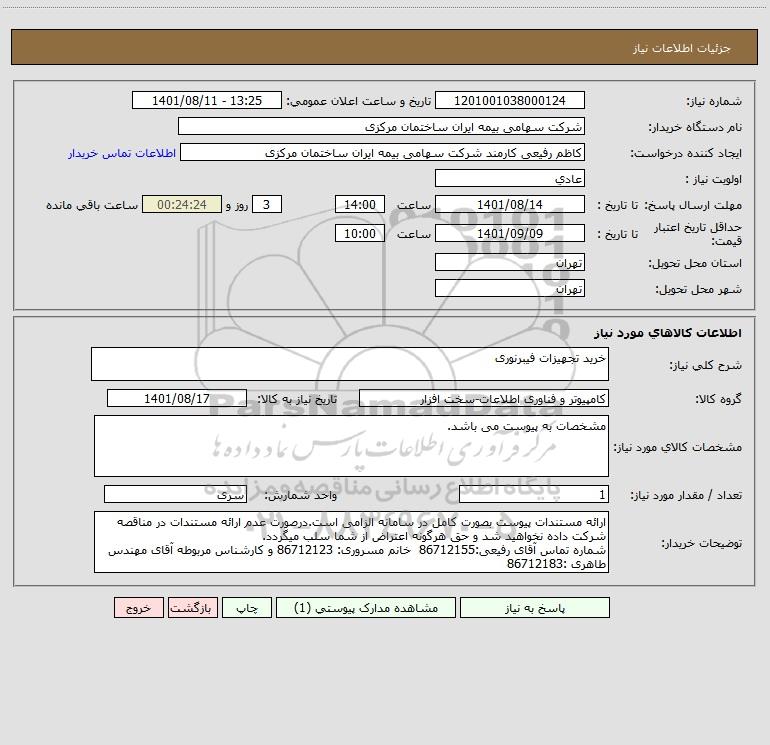This screenshot has height=745, width=770.
Task: Click unit of measure field سری
Action: [175, 495]
